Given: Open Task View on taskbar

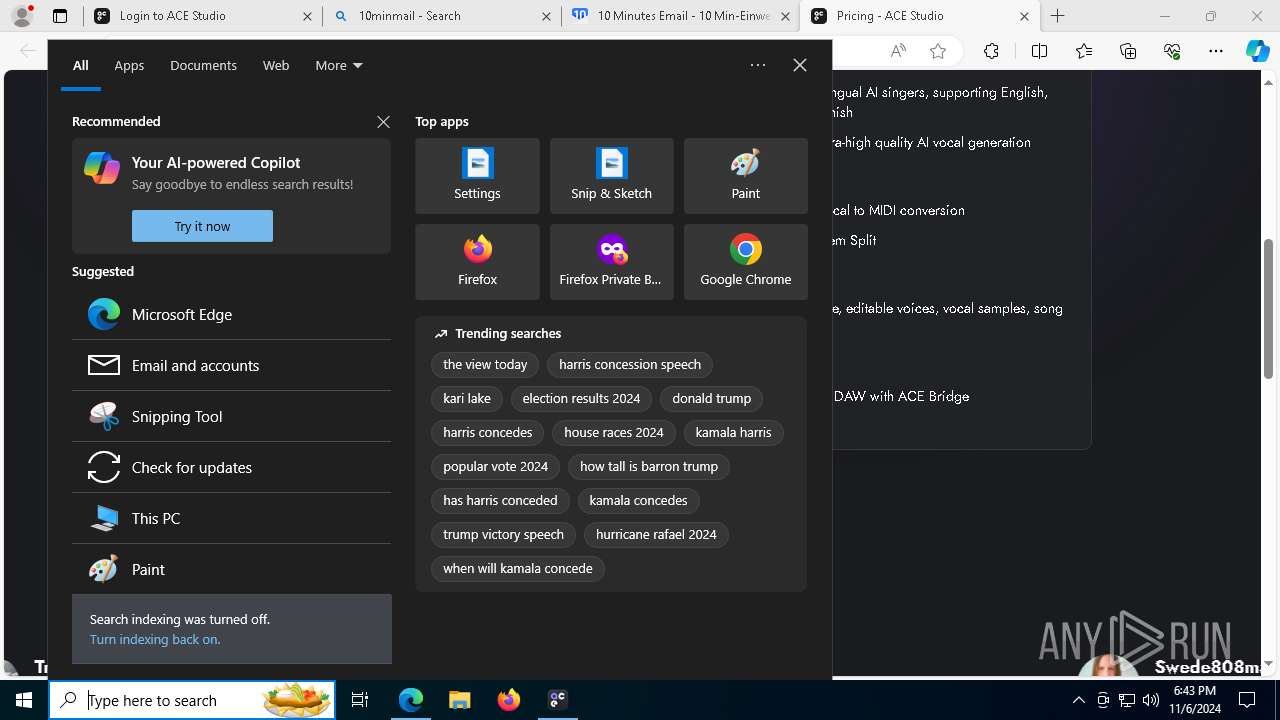Looking at the screenshot, I should tap(360, 700).
